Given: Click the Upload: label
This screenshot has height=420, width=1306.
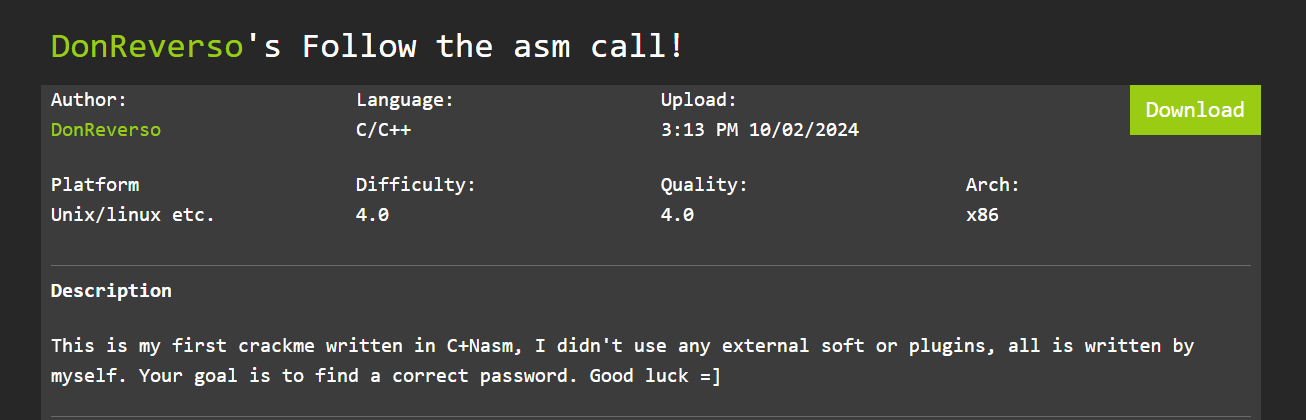Looking at the screenshot, I should coord(699,100).
